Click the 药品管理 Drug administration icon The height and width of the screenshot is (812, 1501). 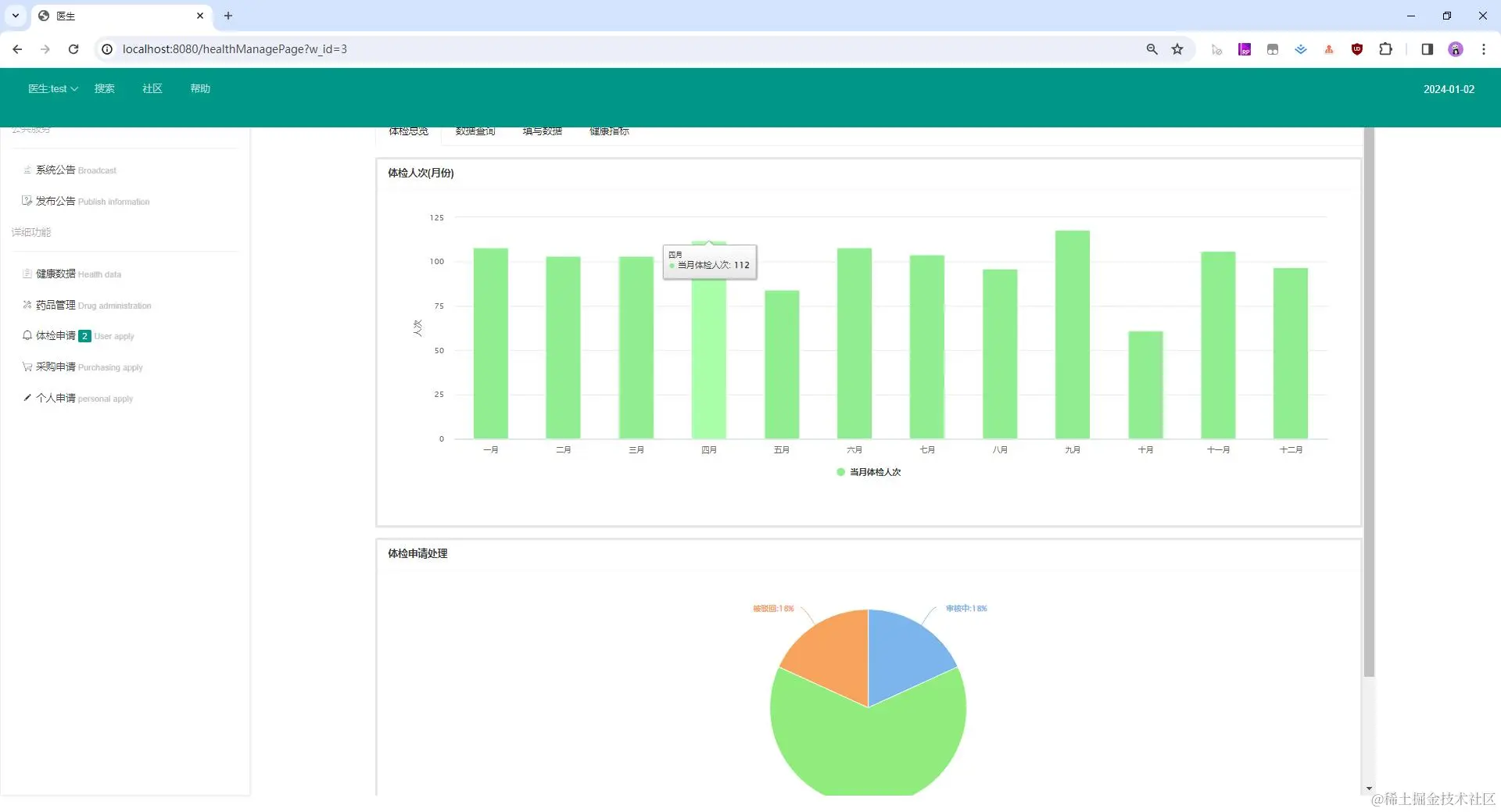27,305
